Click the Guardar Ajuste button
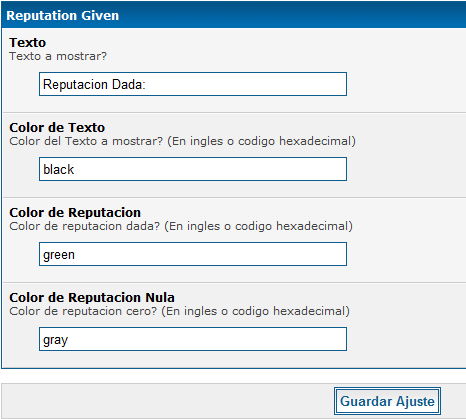This screenshot has height=419, width=466. click(387, 401)
